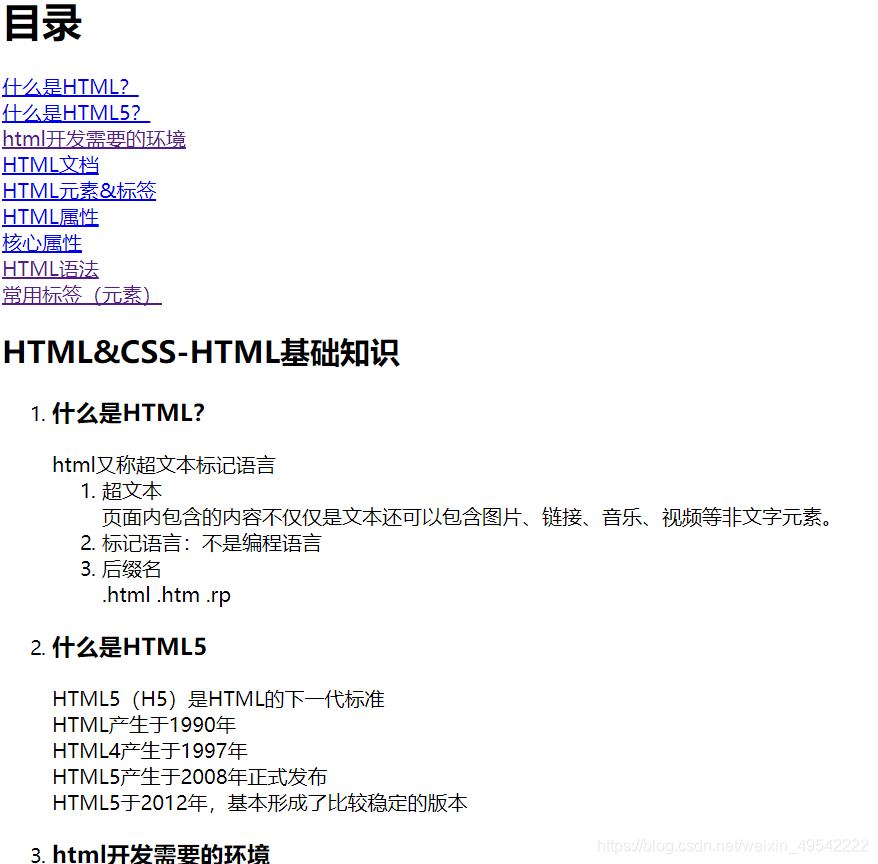
Task: Click the 目录 heading
Action: tap(43, 24)
